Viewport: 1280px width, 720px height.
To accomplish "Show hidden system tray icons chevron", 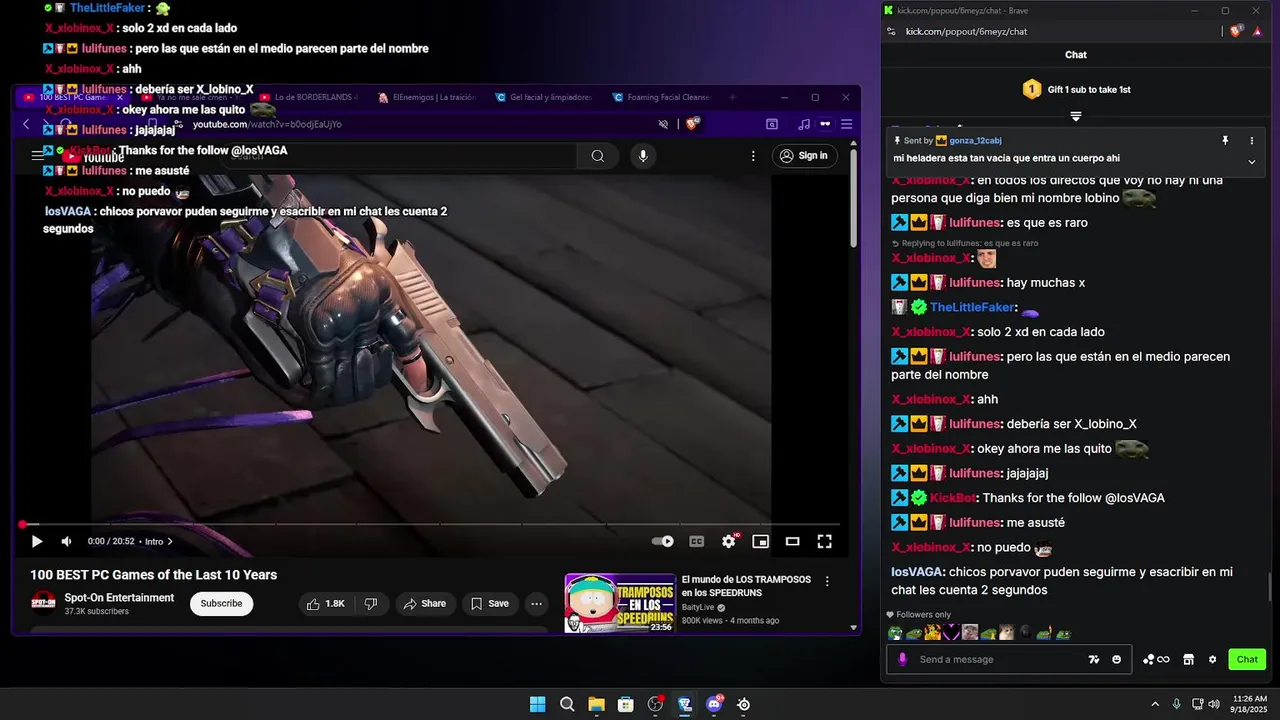I will tap(1156, 704).
